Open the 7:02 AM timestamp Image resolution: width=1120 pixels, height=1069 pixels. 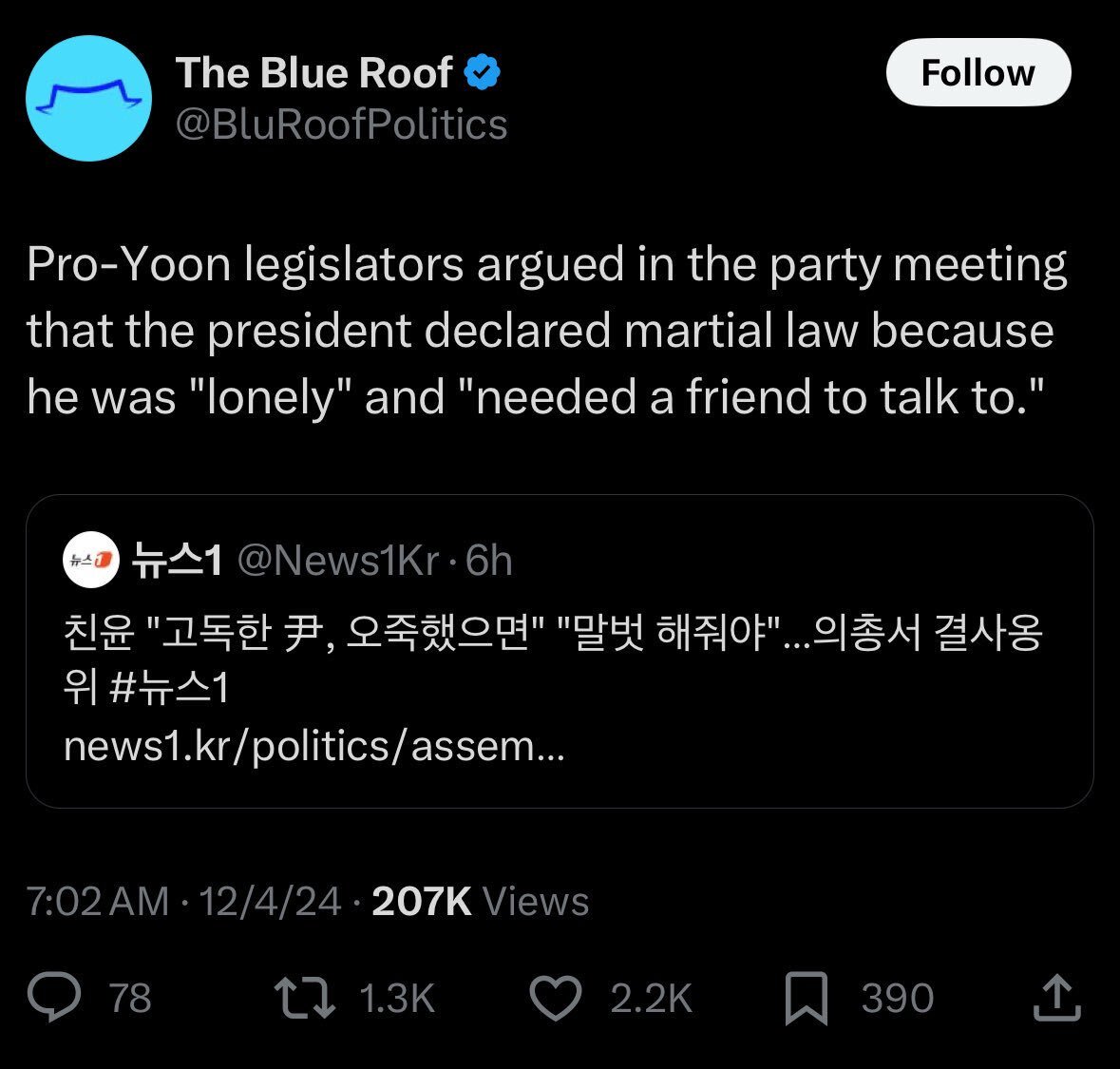click(x=98, y=901)
